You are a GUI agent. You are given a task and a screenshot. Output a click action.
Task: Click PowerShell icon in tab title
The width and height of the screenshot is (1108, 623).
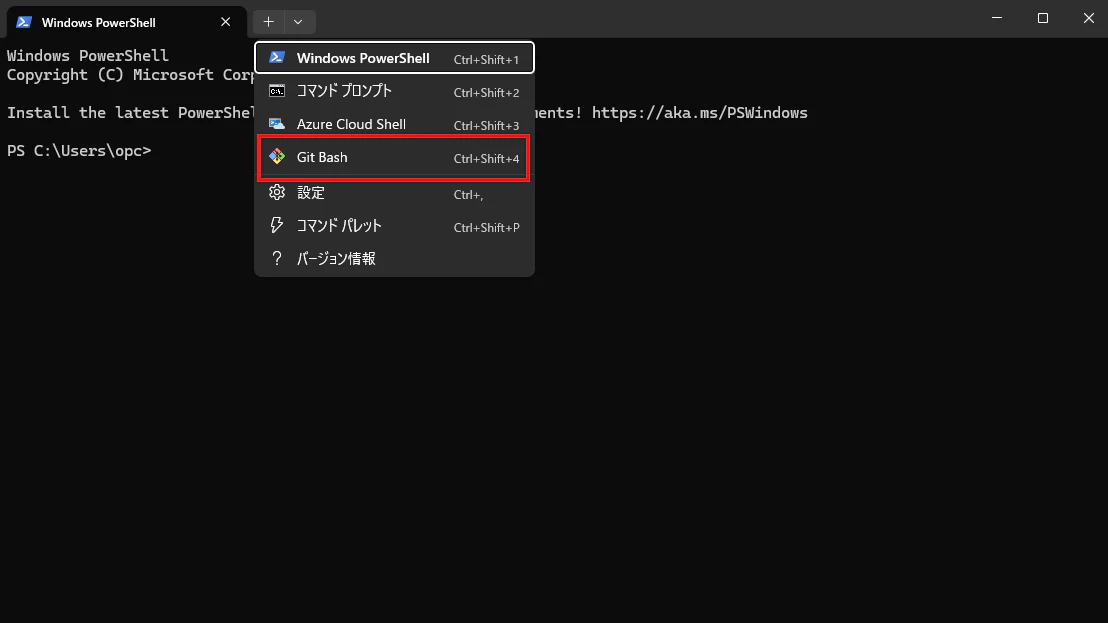pyautogui.click(x=24, y=22)
